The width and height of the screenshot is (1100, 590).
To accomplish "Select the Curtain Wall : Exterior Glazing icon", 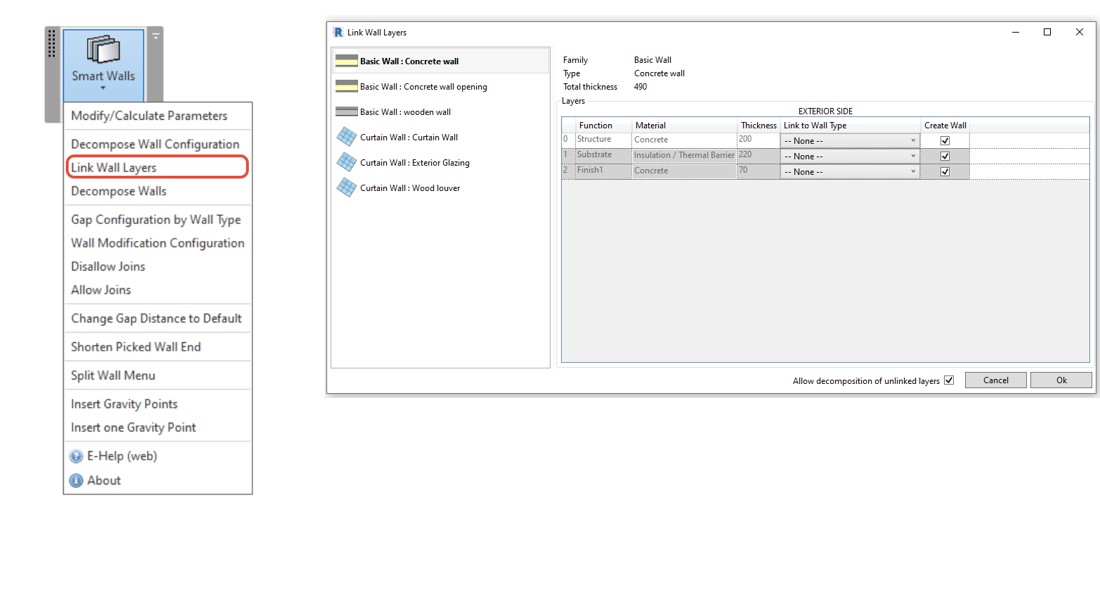I will [346, 162].
